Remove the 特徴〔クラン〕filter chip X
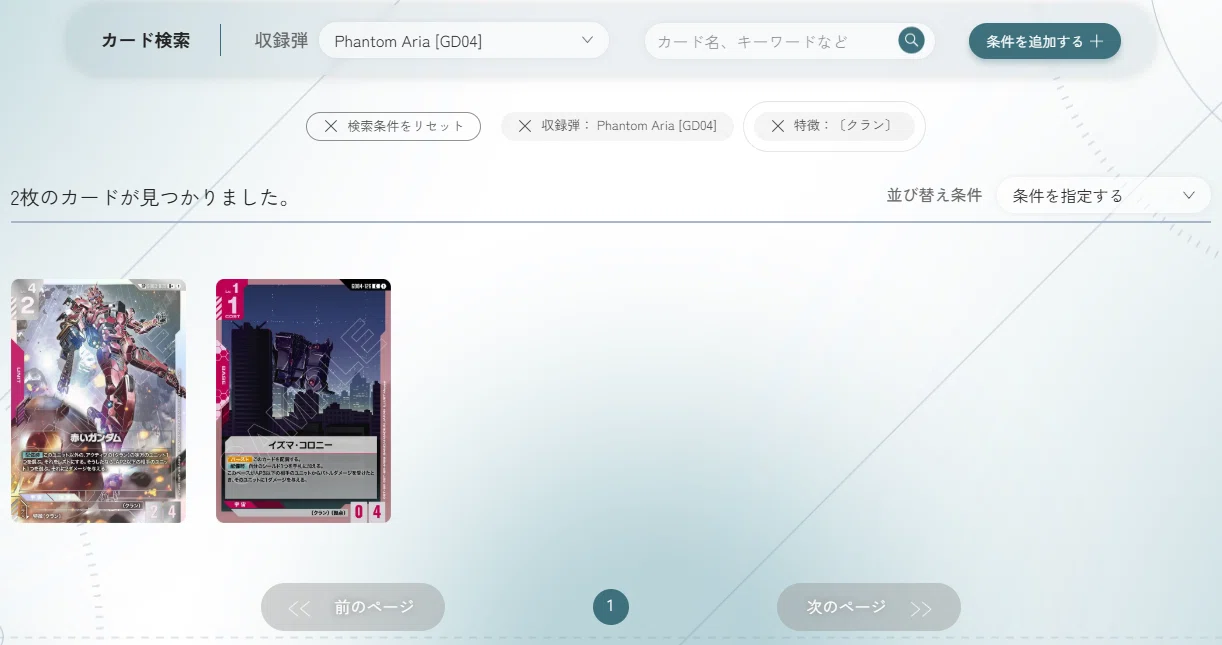This screenshot has height=645, width=1222. click(777, 126)
